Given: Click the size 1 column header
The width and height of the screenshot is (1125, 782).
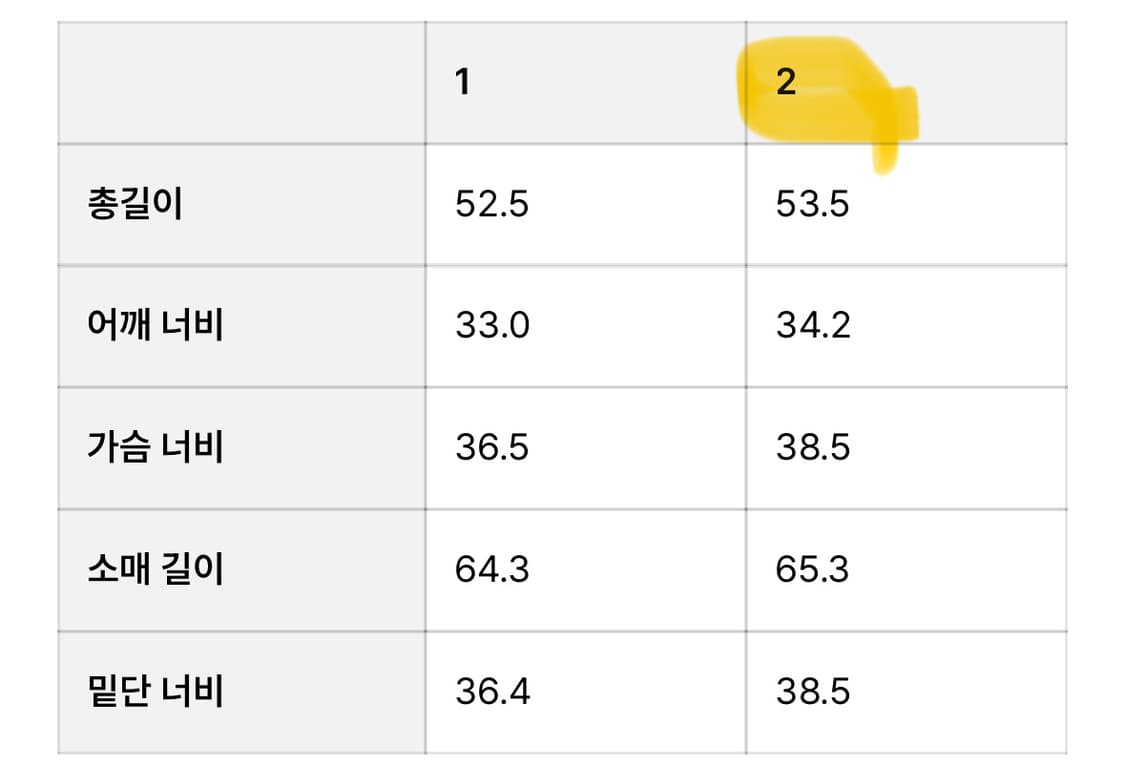Looking at the screenshot, I should pyautogui.click(x=462, y=83).
